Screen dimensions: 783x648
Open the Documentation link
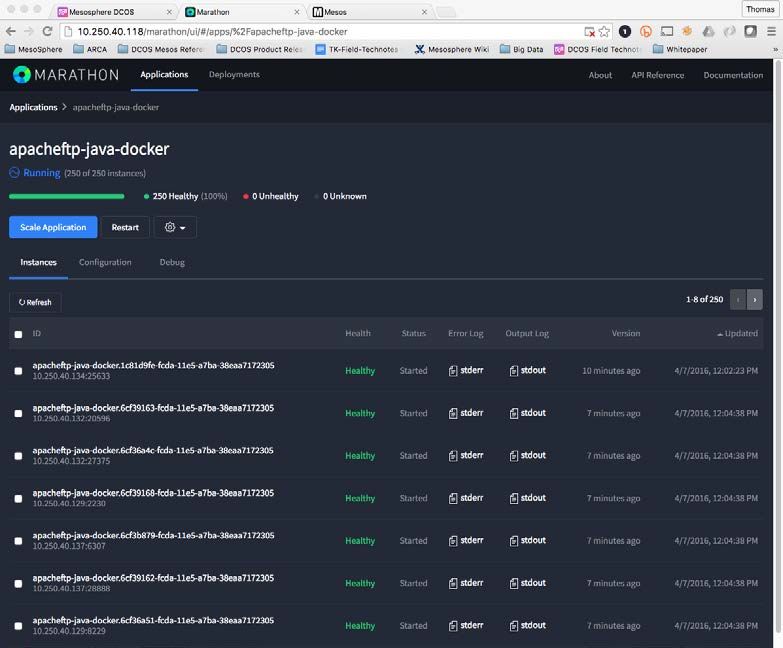click(733, 75)
